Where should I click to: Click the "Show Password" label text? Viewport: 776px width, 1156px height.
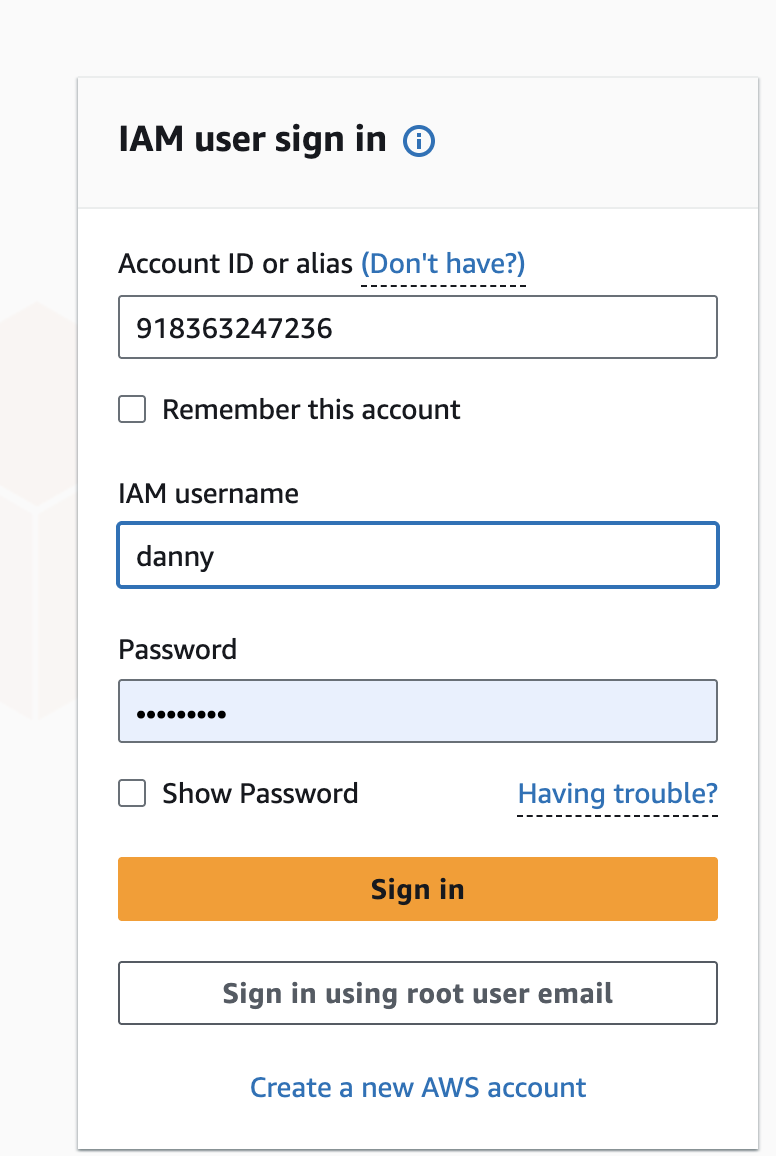coord(260,794)
